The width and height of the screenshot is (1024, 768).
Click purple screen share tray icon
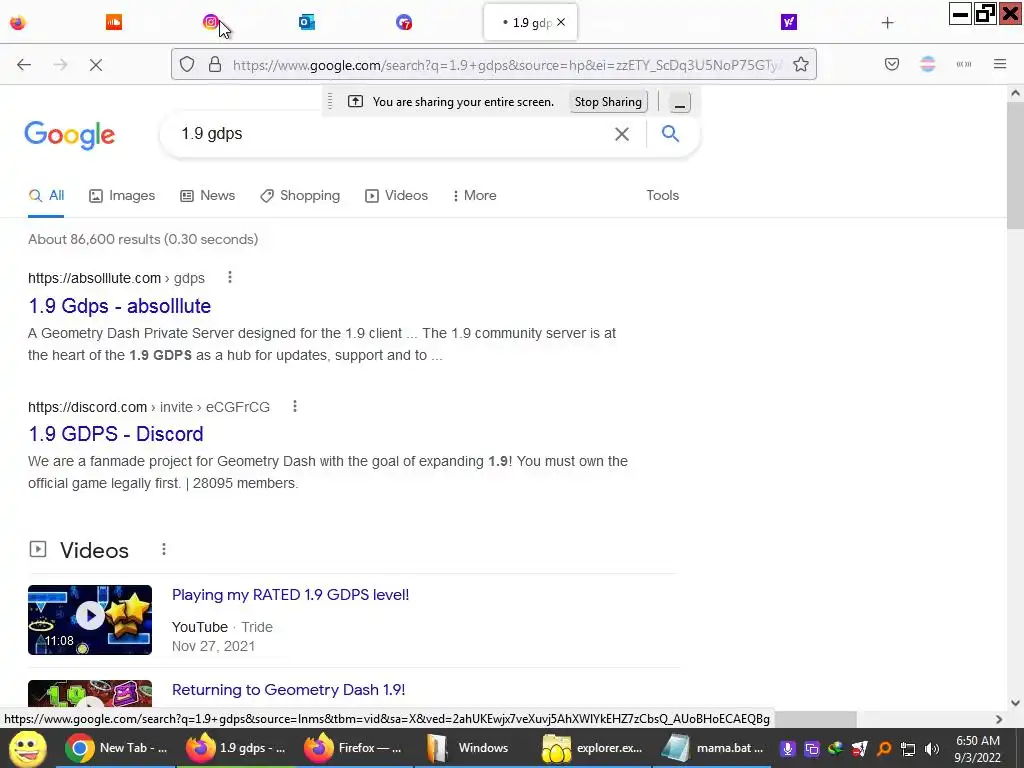point(812,749)
